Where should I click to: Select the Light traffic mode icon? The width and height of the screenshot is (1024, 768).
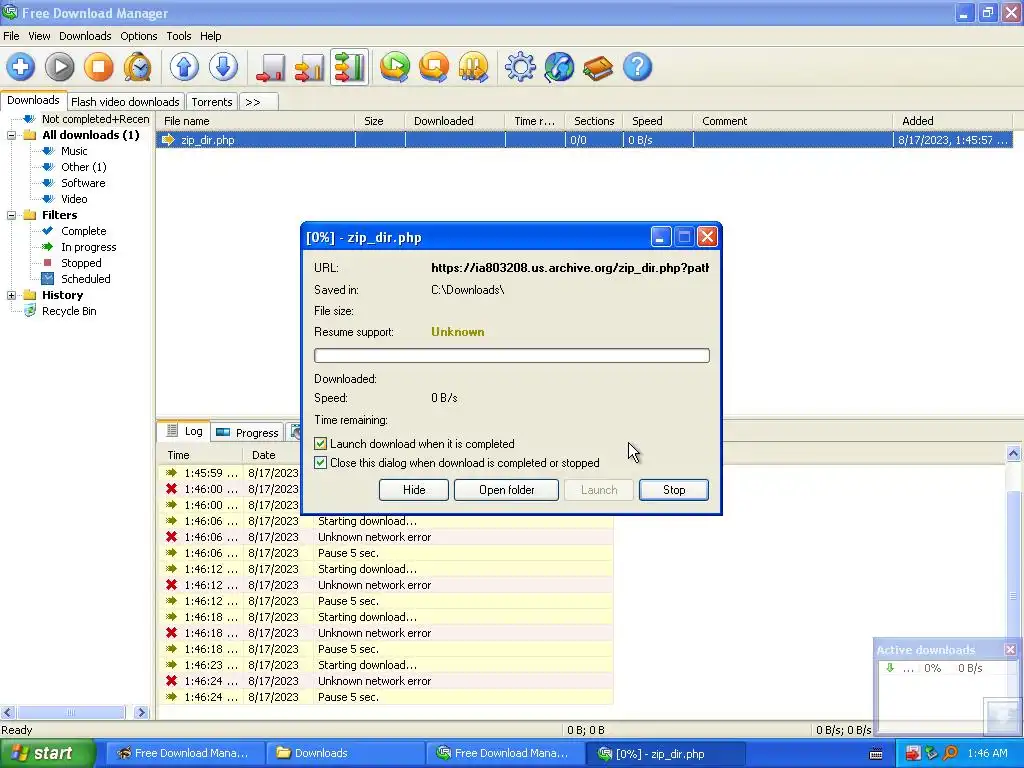click(x=270, y=67)
